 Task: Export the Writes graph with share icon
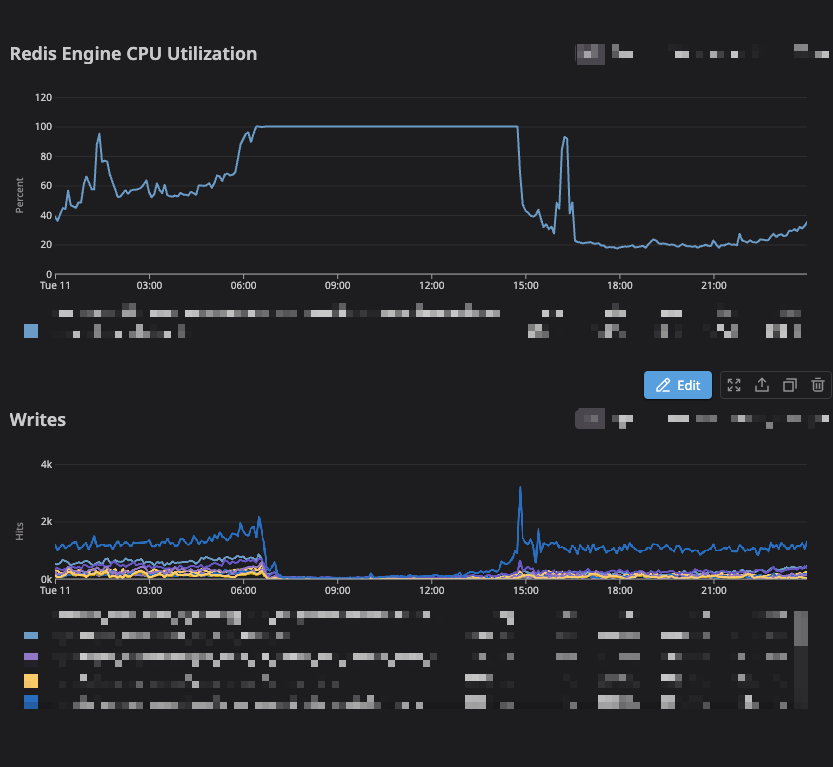coord(762,385)
